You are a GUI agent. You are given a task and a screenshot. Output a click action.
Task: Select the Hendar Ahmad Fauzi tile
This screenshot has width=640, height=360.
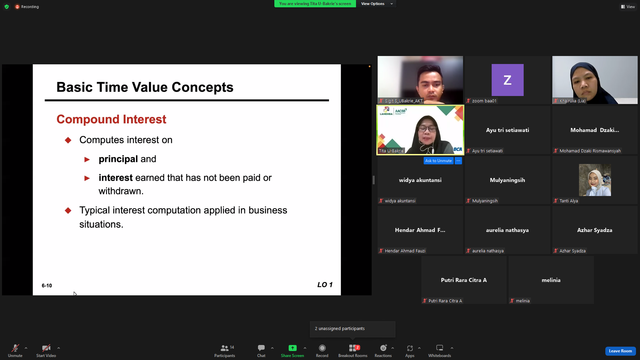pyautogui.click(x=420, y=230)
